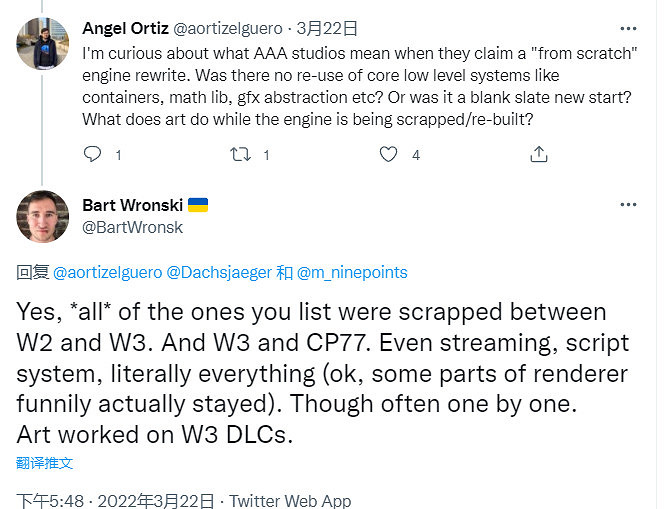The image size is (664, 509).
Task: Retweet Angel Ortiz's tweet
Action: tap(241, 154)
